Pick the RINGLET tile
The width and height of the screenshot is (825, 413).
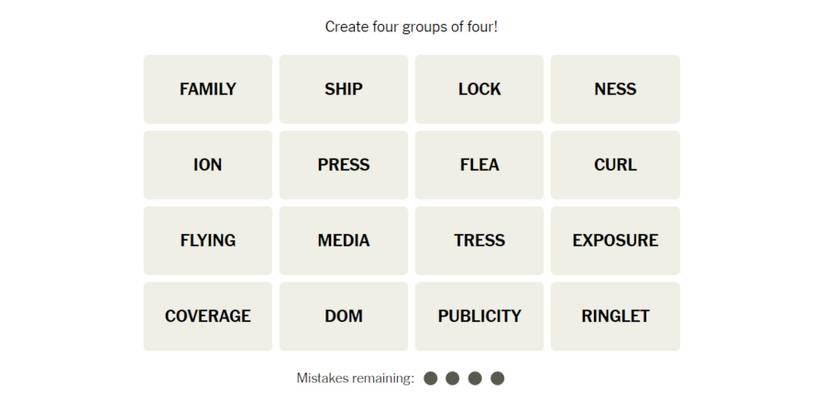[615, 316]
